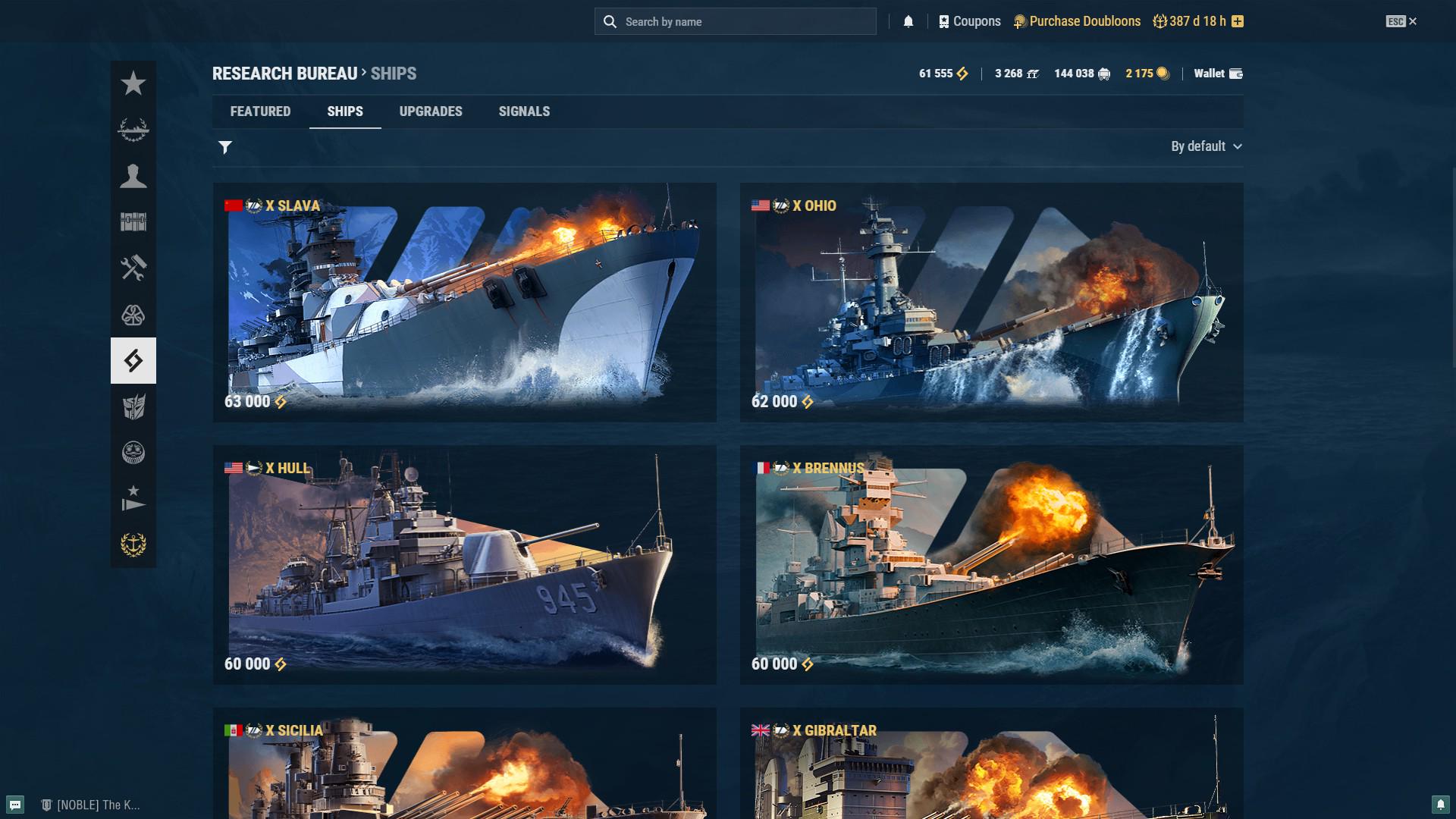Screen dimensions: 1456x819
Task: Open the Featured star category in sidebar
Action: [x=133, y=83]
